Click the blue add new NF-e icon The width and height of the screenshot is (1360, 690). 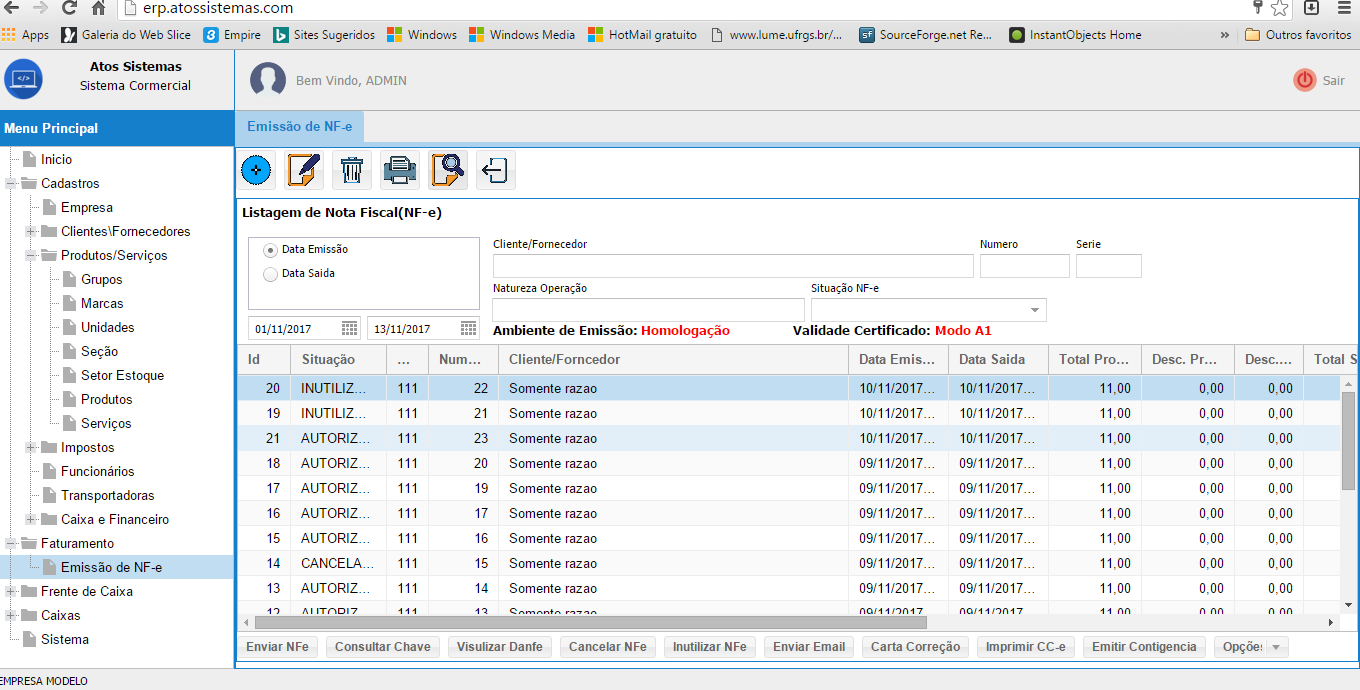(x=257, y=171)
